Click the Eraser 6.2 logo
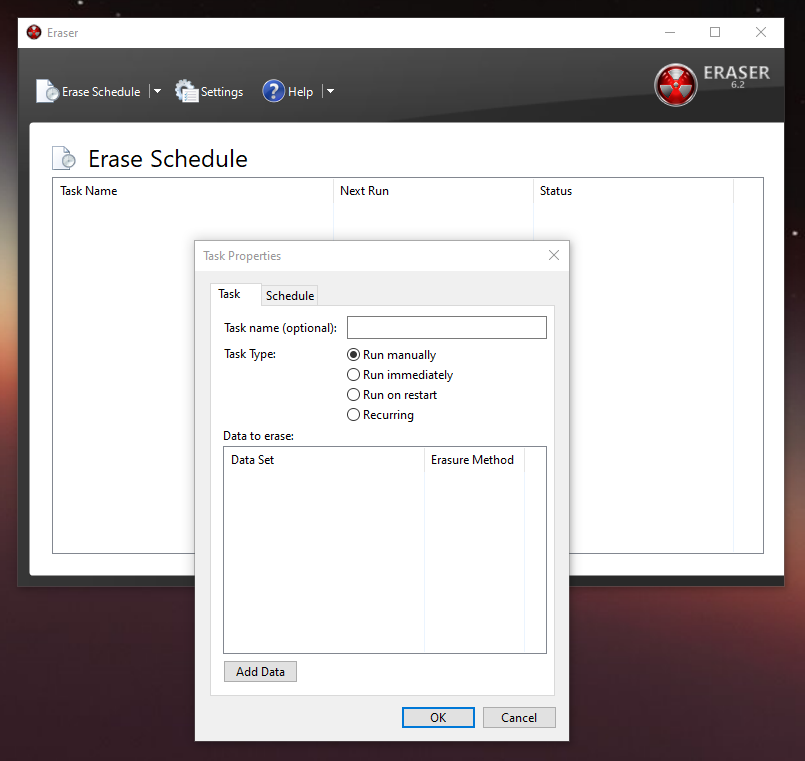805x761 pixels. click(676, 85)
